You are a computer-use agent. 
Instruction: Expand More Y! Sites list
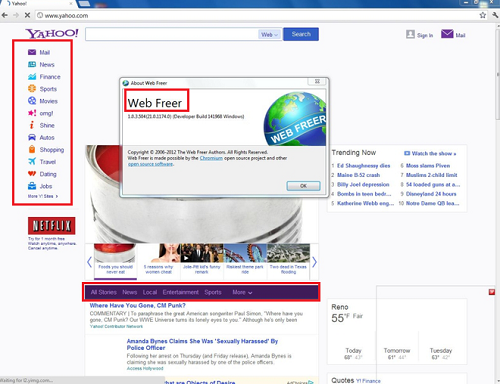[43, 196]
